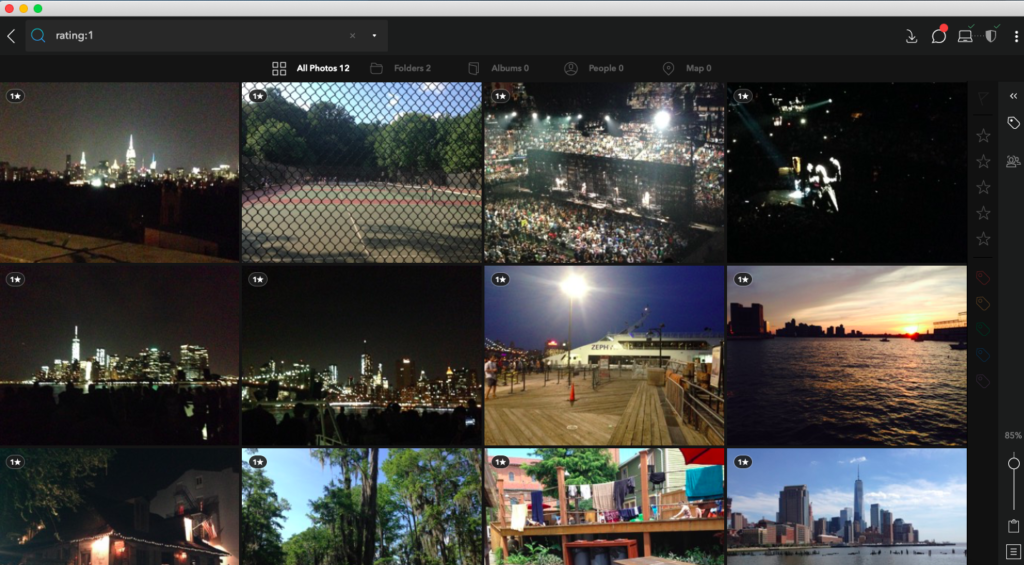Click the 1★ badge on mossy trees photo

[x=258, y=462]
